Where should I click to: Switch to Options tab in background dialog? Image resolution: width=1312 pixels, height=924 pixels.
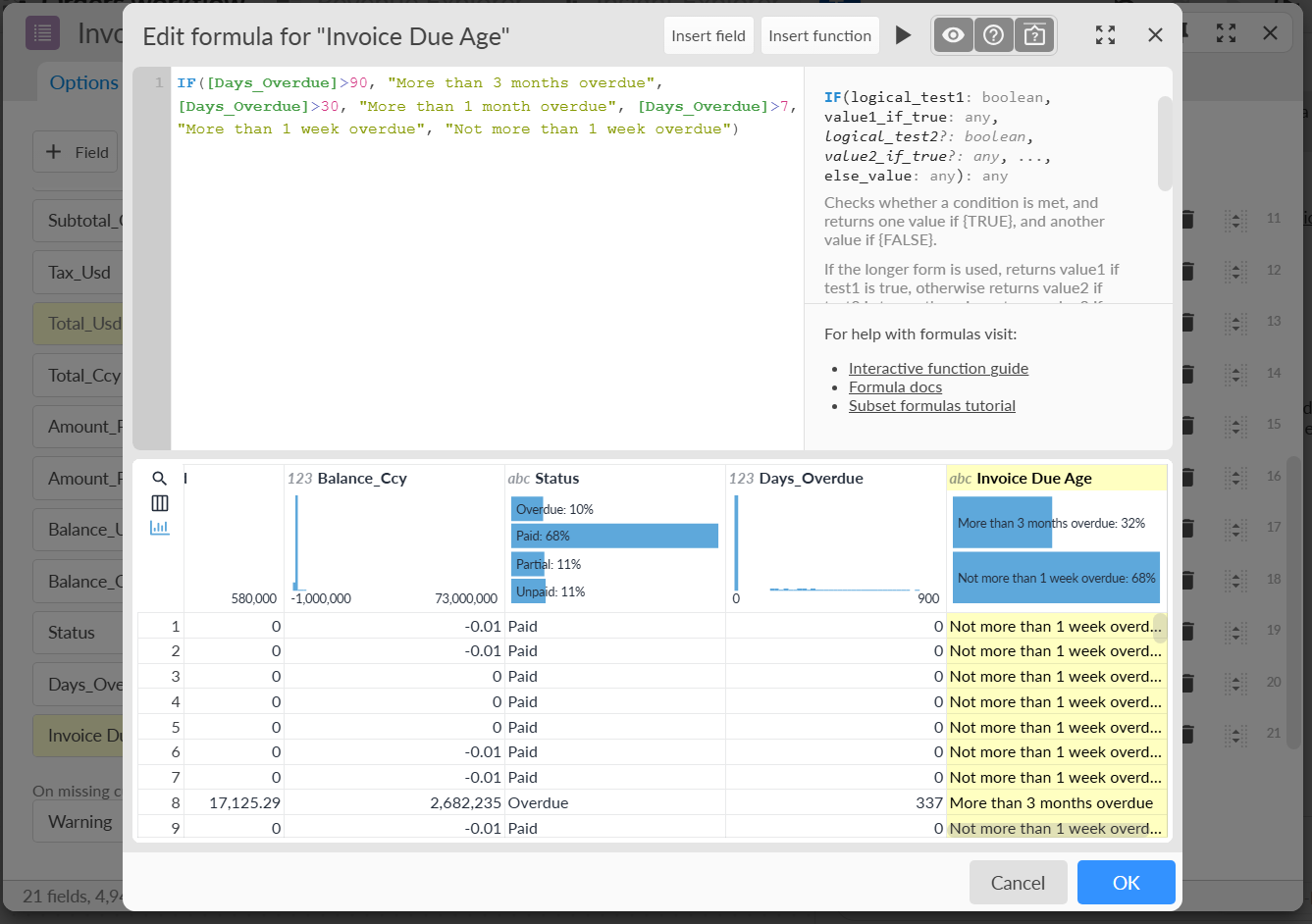coord(83,82)
